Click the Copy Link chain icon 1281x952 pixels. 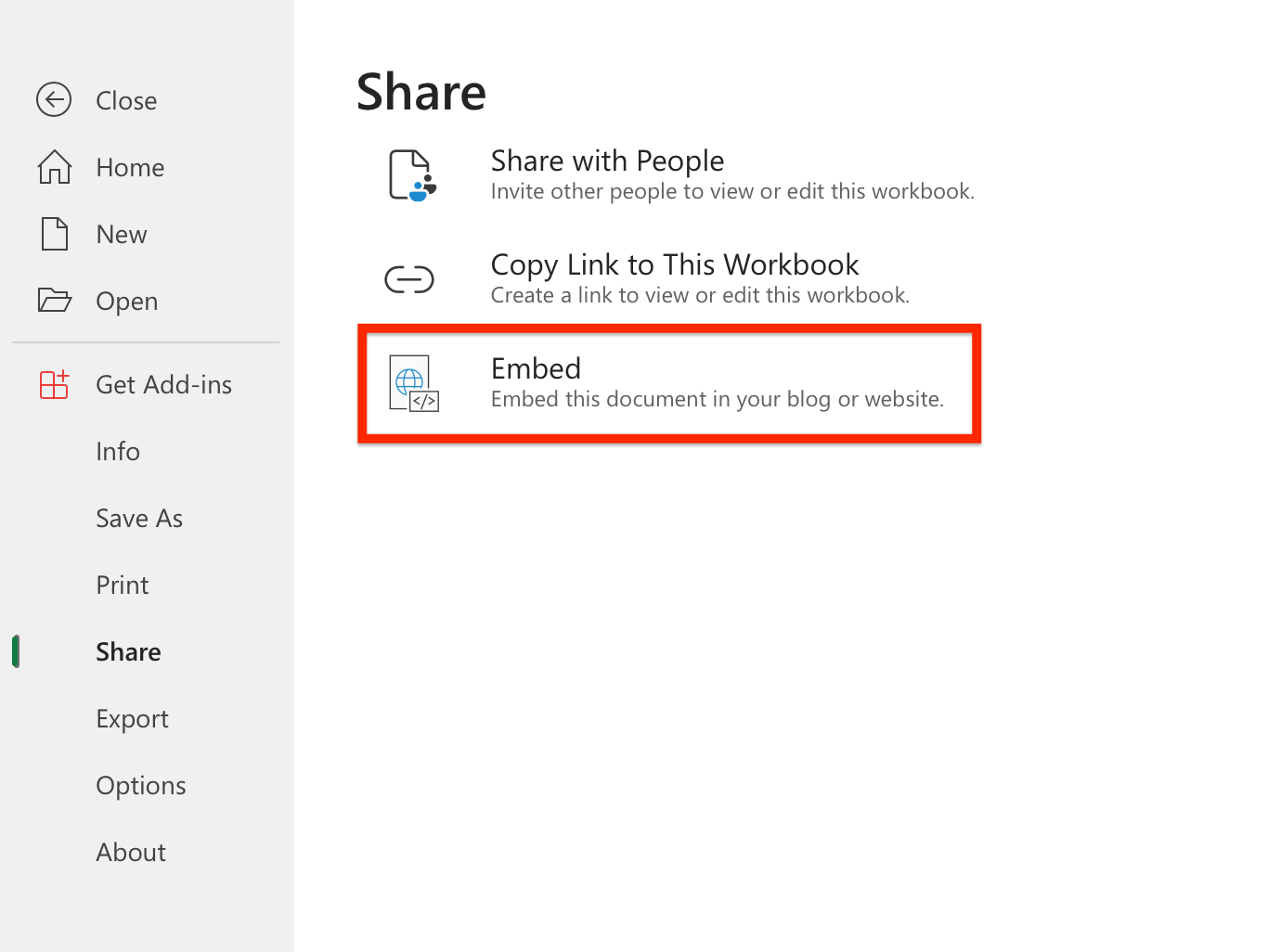(x=409, y=279)
